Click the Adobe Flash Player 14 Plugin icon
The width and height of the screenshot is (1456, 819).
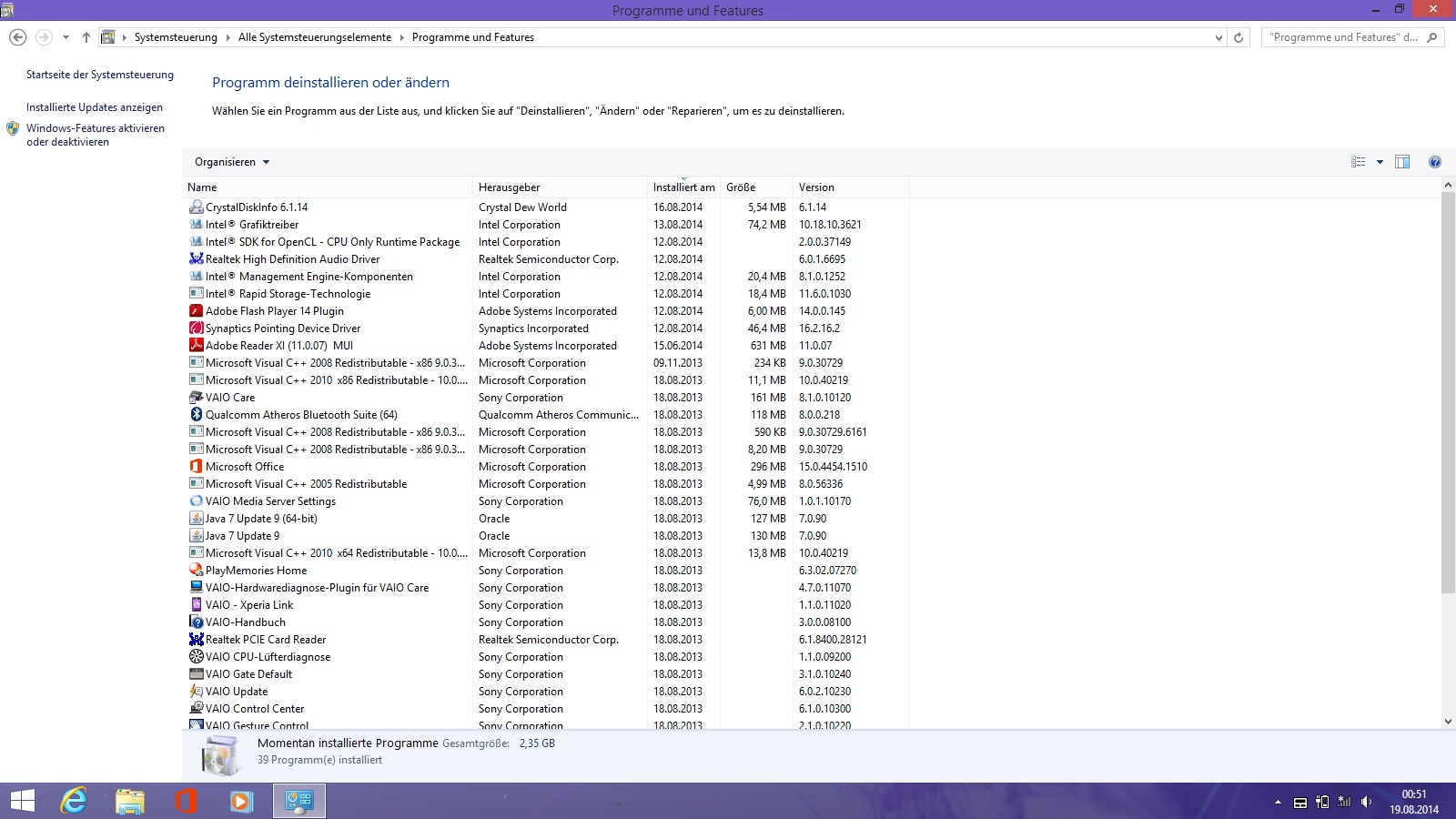[x=196, y=311]
